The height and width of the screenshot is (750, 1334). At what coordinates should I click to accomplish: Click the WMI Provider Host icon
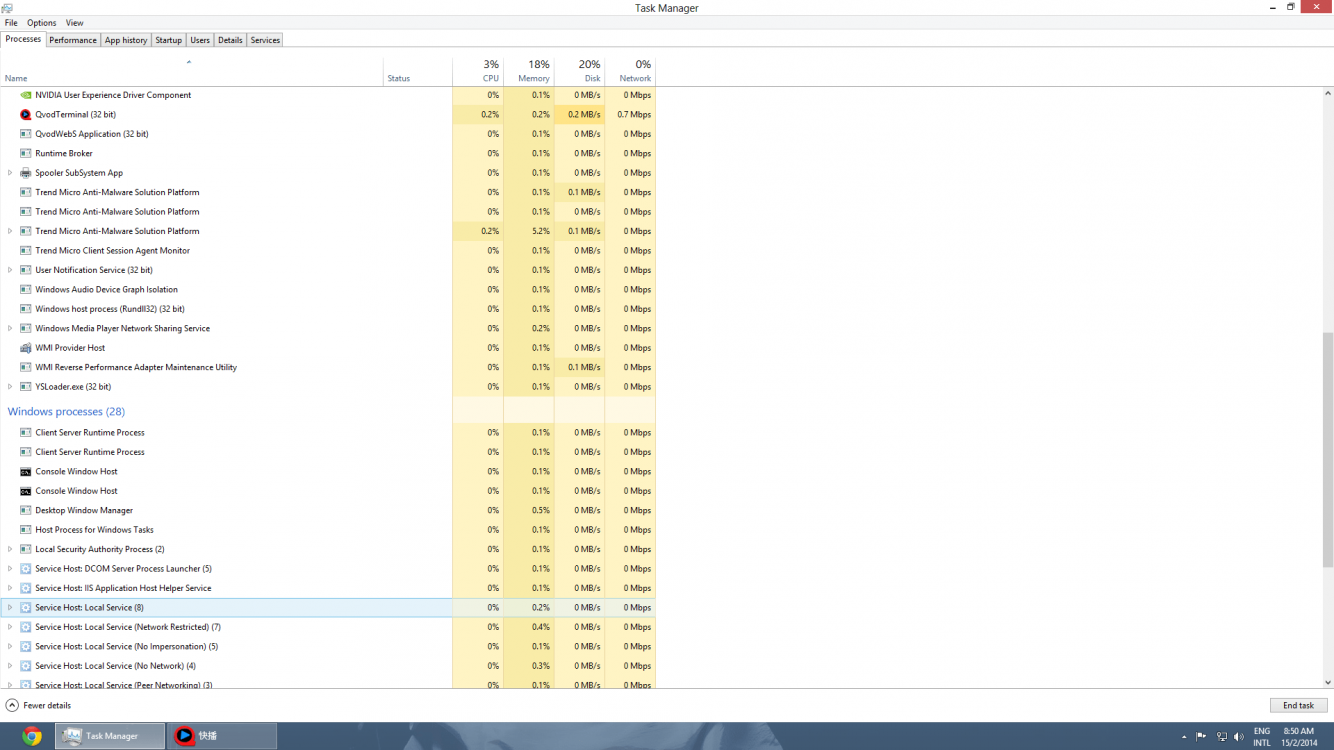click(x=26, y=348)
